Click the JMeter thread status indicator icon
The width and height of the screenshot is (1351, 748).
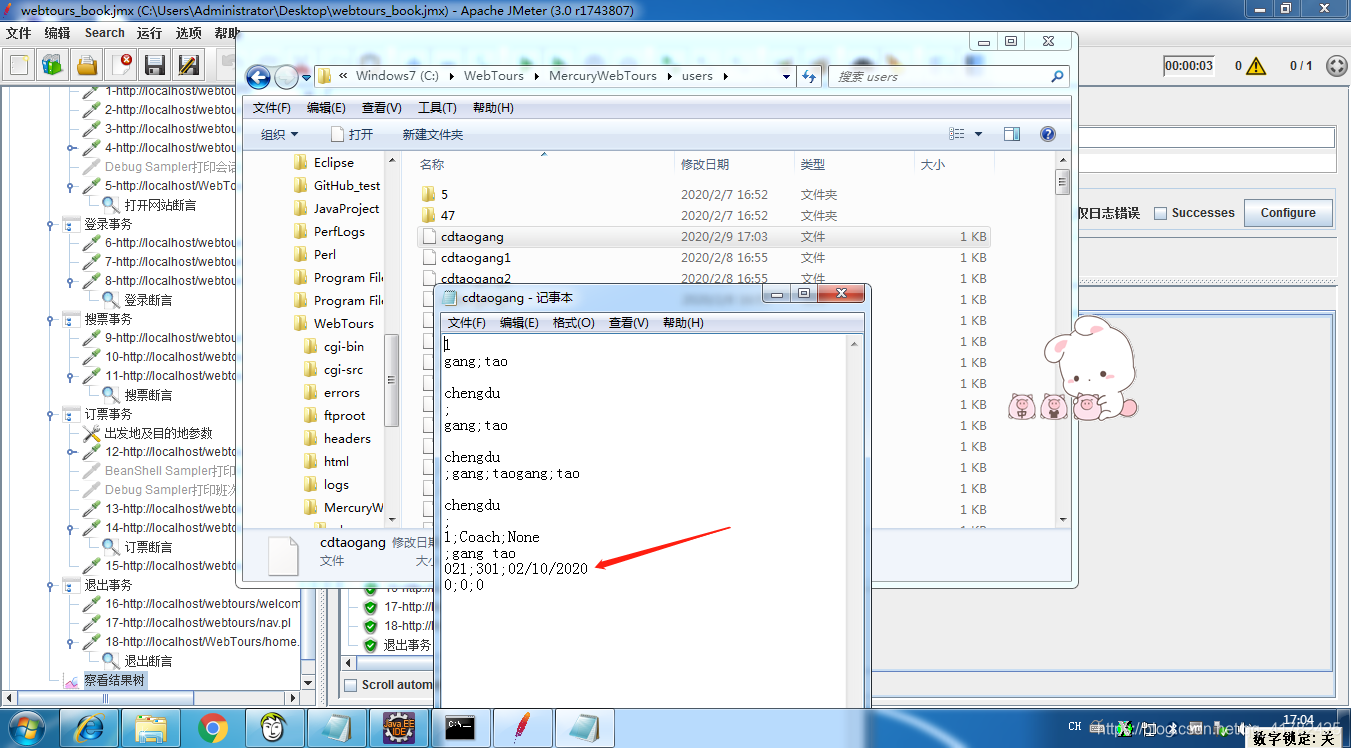(x=1337, y=66)
